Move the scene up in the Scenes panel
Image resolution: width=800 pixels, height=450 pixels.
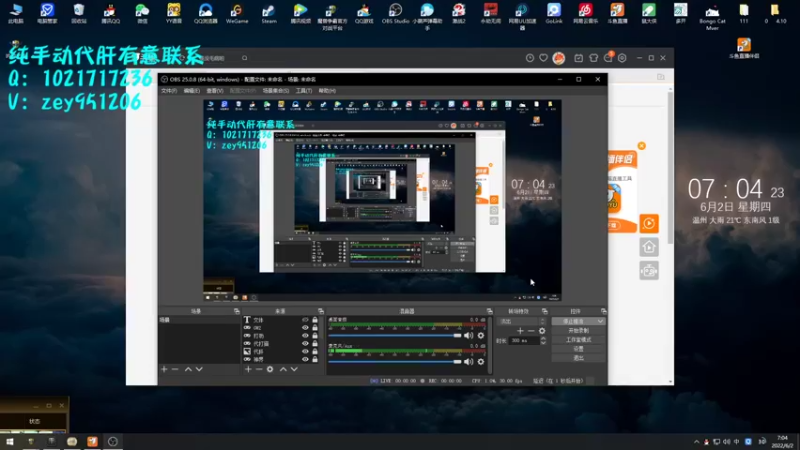point(188,369)
